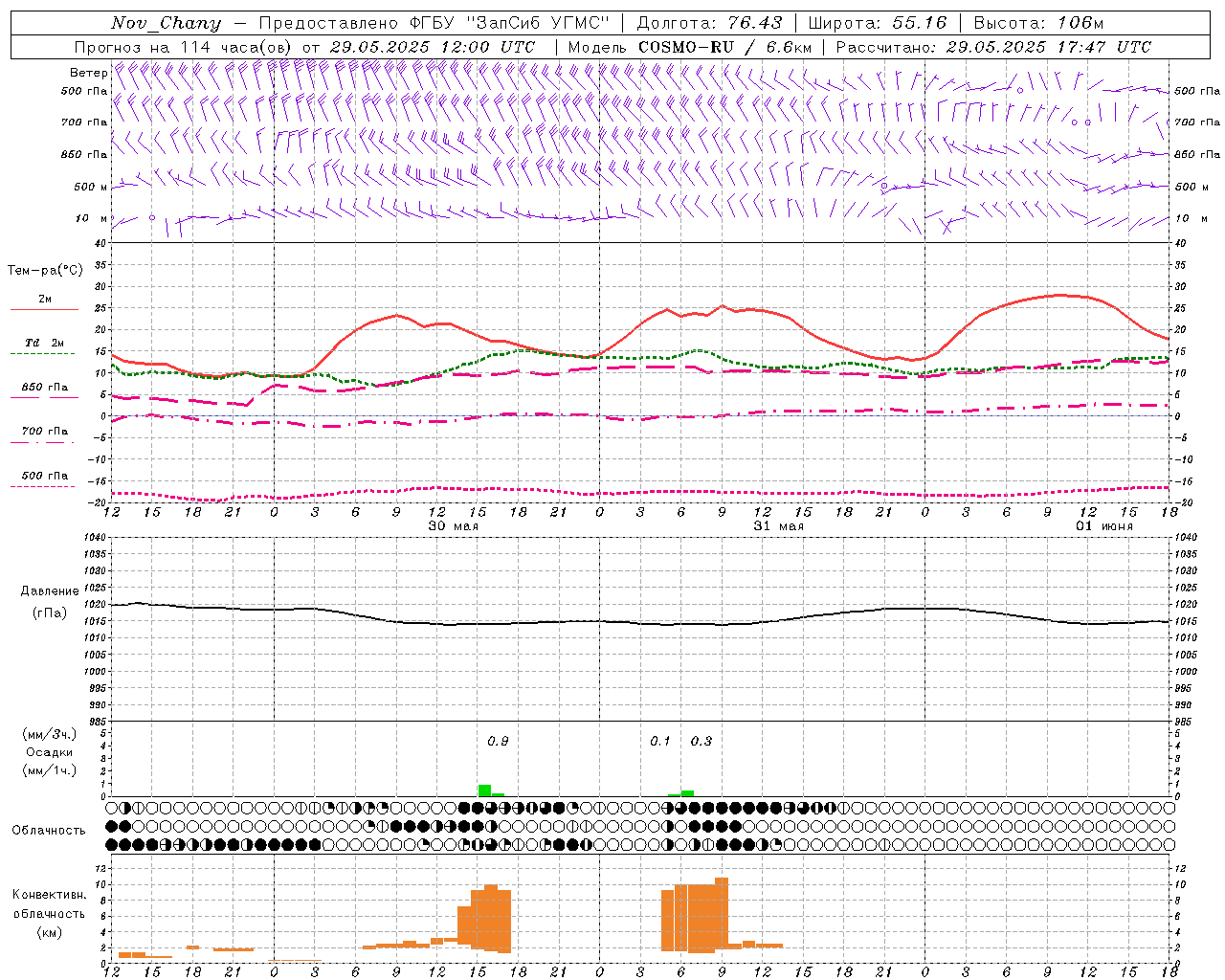Click the elevation label 'Высота: 106м'
The height and width of the screenshot is (980, 1225).
1038,23
